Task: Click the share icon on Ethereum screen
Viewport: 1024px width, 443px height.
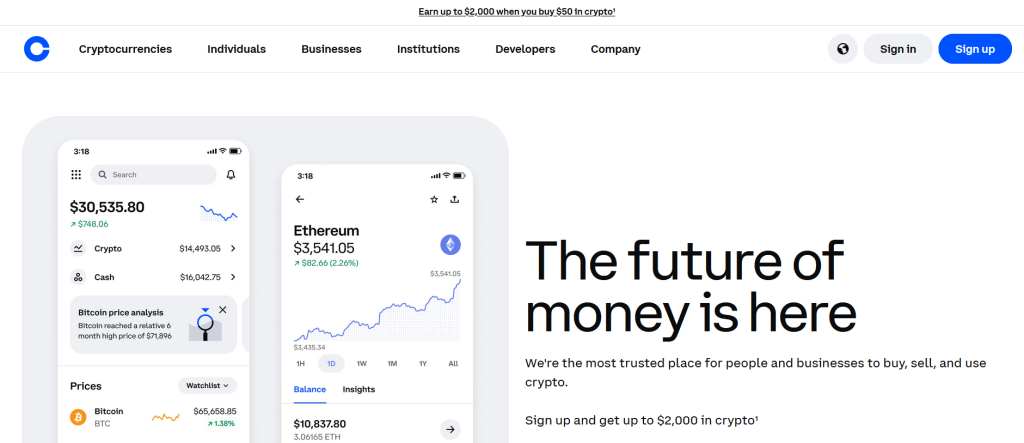Action: click(455, 199)
